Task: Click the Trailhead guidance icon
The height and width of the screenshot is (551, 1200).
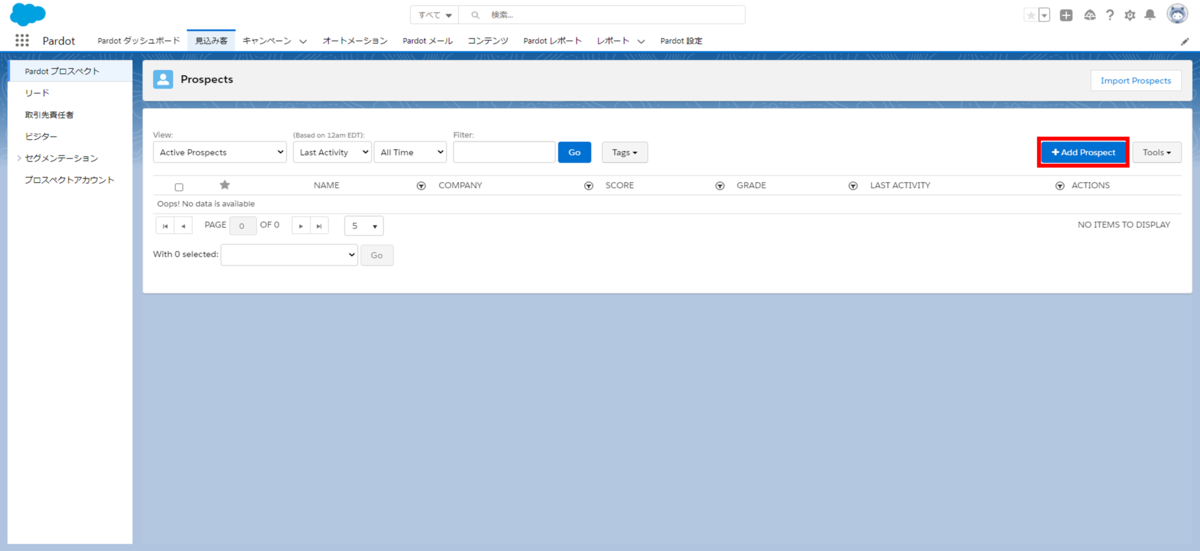Action: pos(1089,15)
